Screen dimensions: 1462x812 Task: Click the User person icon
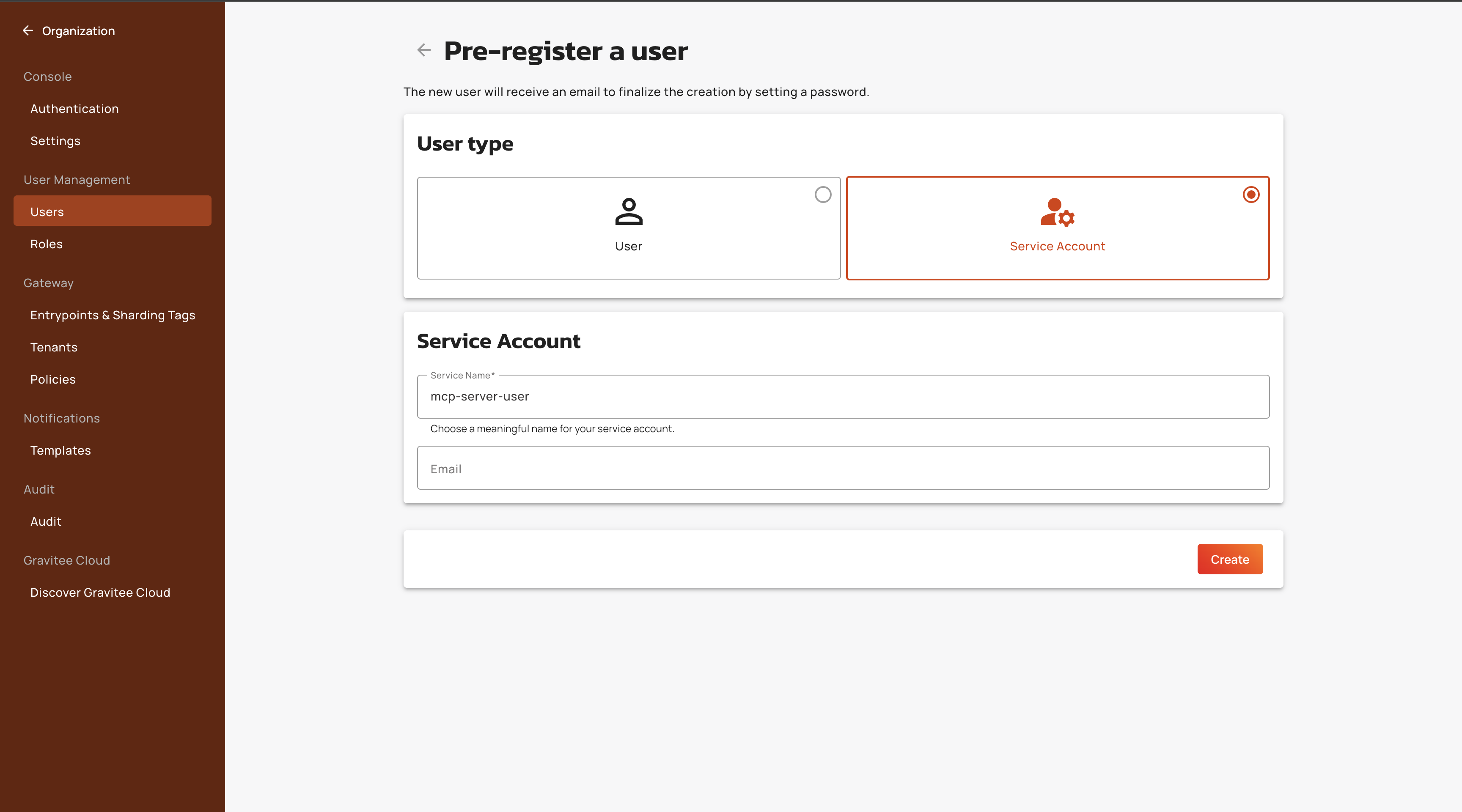tap(628, 211)
